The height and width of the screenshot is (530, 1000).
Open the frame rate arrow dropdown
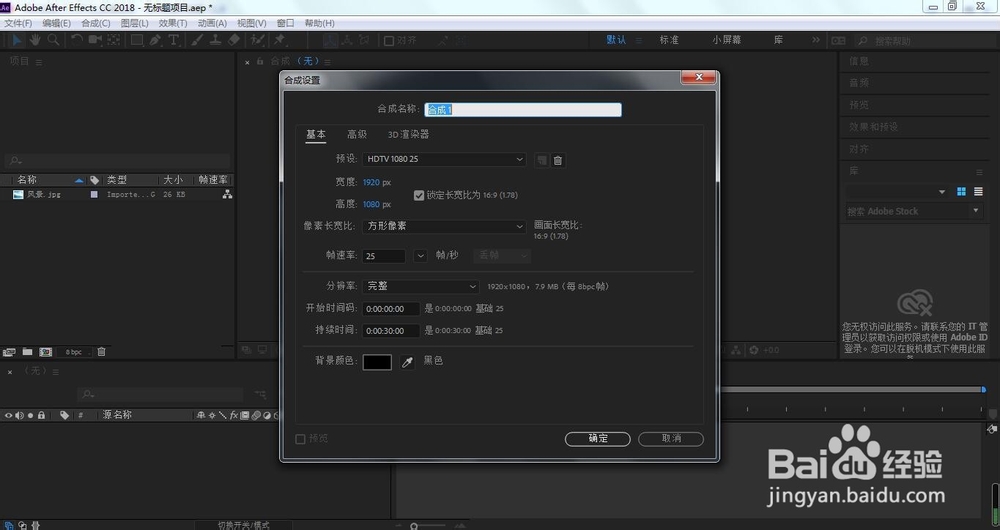[x=420, y=256]
